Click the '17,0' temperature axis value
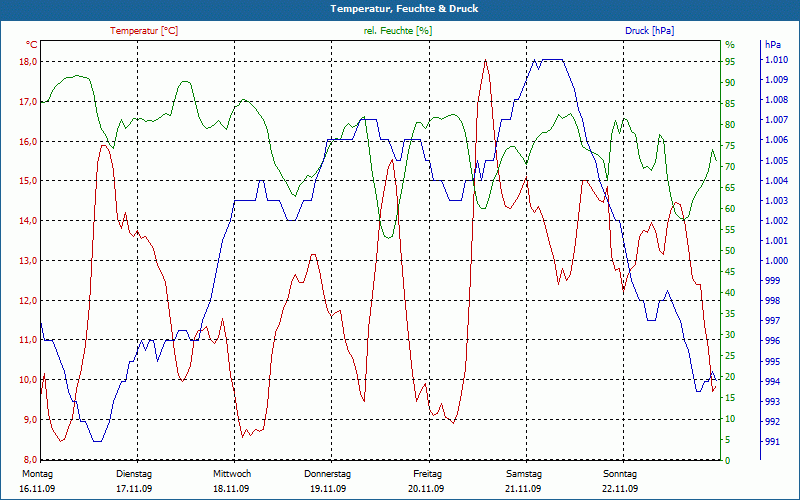 28,102
